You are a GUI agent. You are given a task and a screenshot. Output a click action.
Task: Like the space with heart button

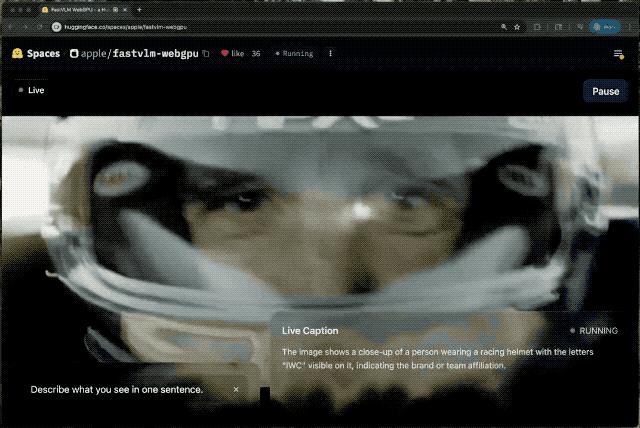click(x=233, y=53)
